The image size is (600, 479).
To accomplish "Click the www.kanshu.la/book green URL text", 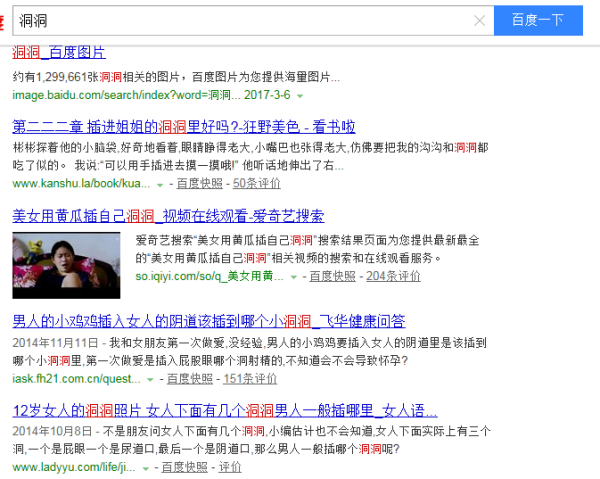I will tap(81, 183).
